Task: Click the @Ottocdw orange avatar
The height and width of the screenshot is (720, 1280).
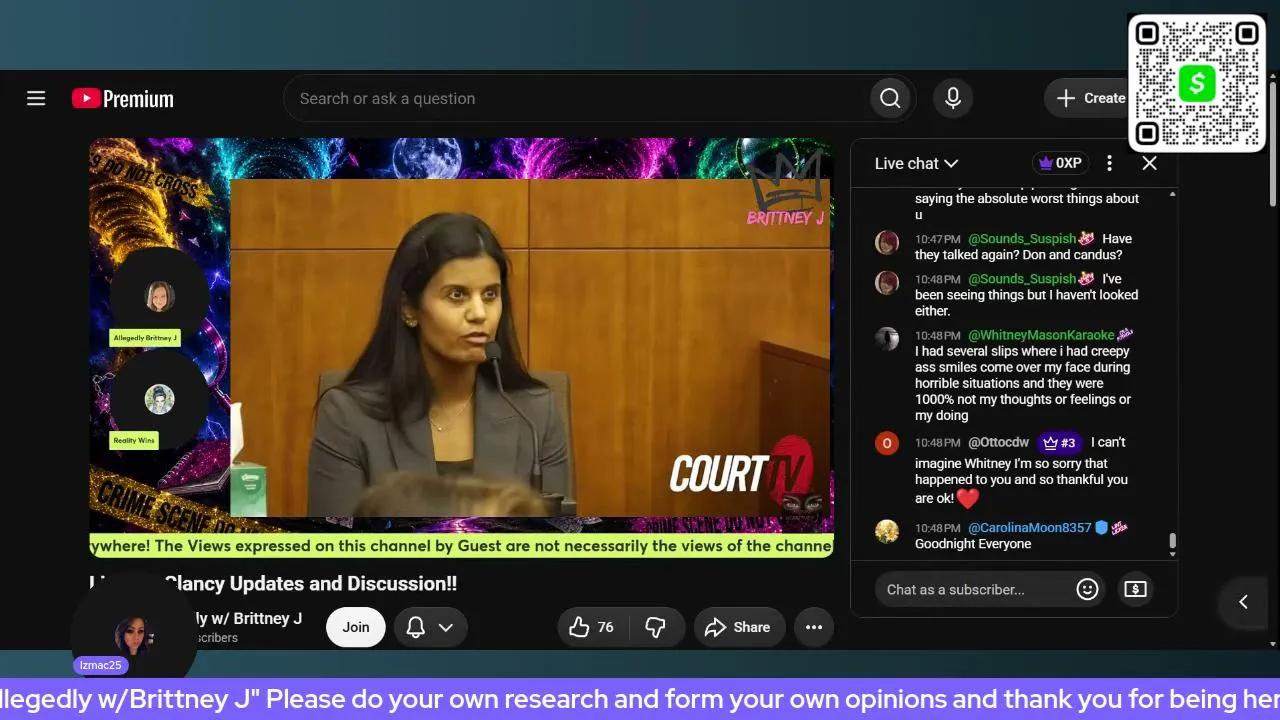Action: (887, 443)
